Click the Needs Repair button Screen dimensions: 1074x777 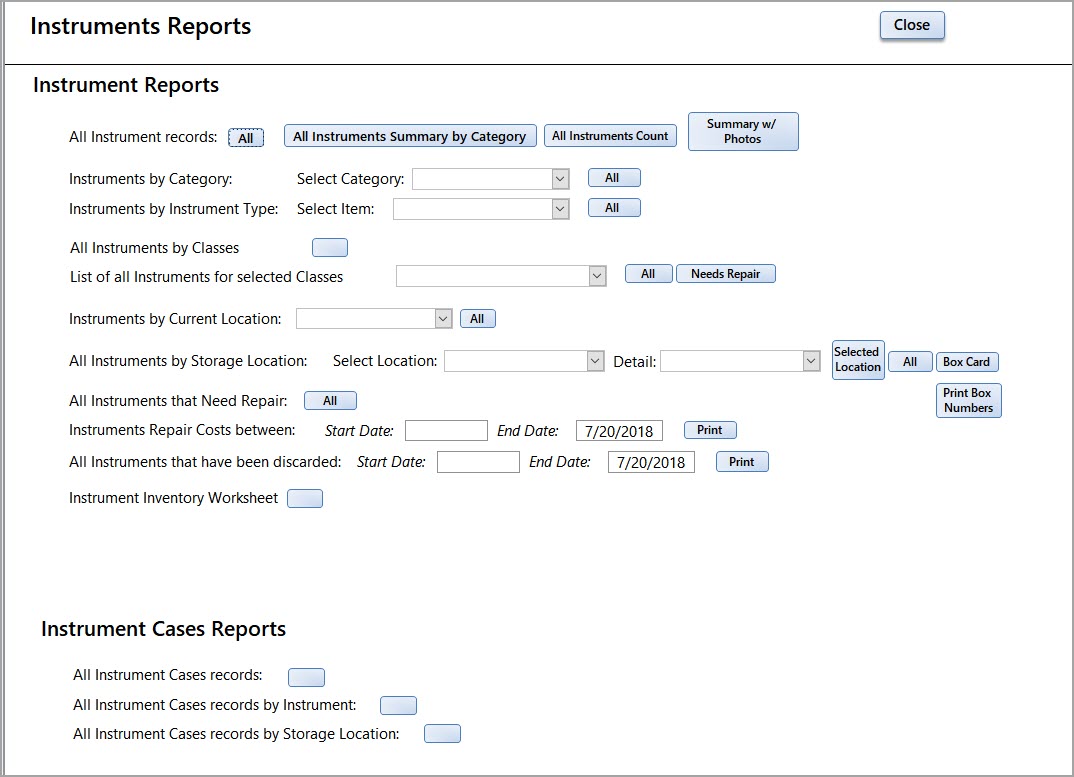tap(726, 273)
